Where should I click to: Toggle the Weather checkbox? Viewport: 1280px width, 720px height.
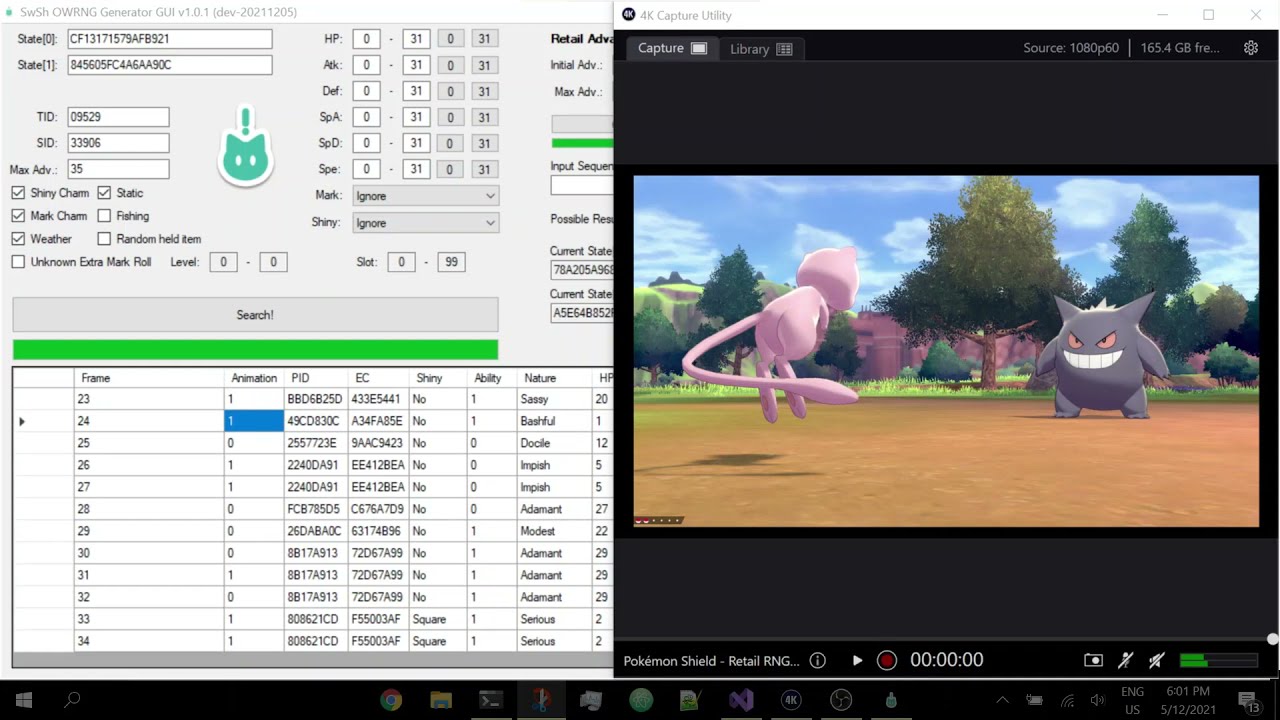point(18,239)
